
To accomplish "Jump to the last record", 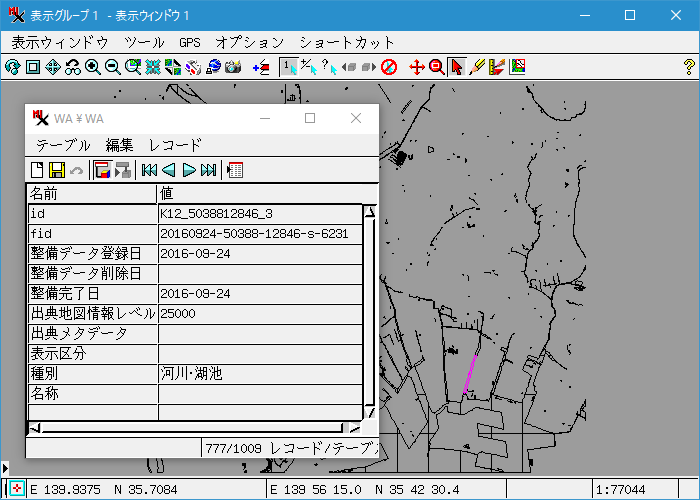I will [208, 170].
